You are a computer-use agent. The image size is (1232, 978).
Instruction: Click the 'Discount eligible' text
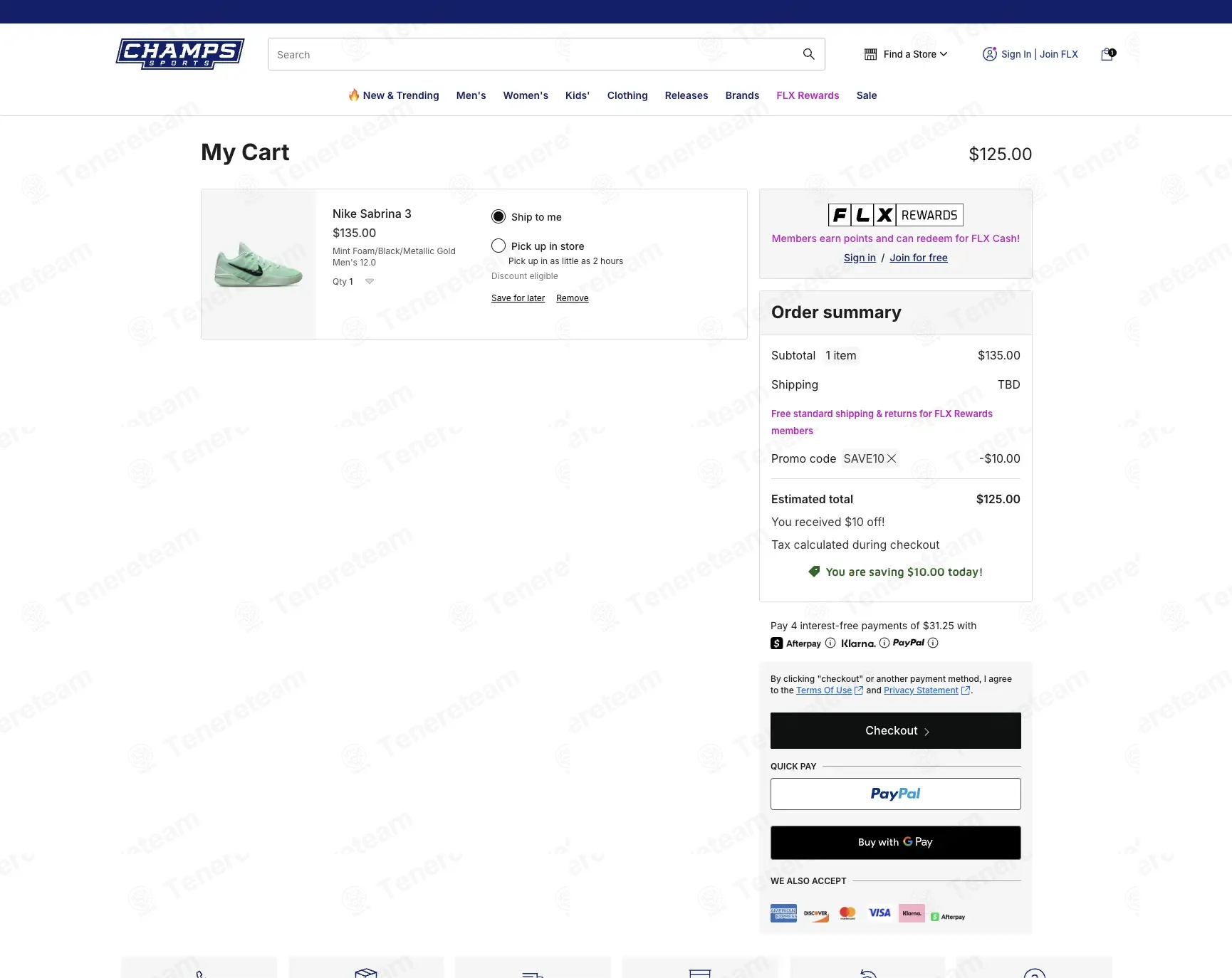pos(525,276)
